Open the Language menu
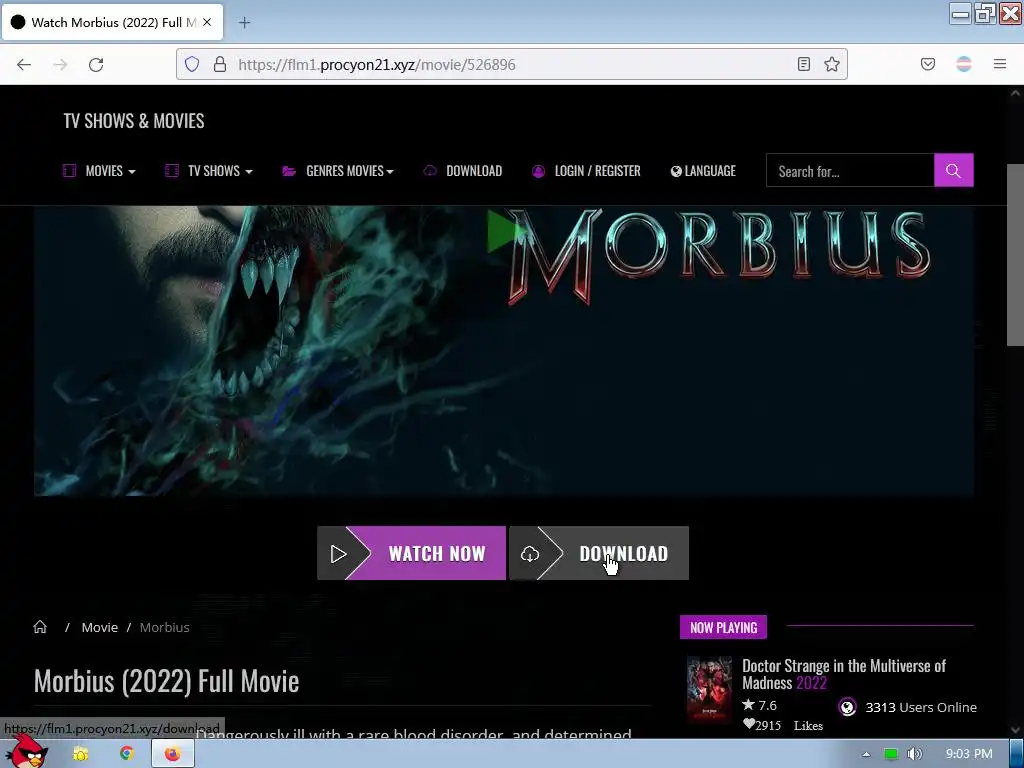The height and width of the screenshot is (768, 1024). point(703,171)
